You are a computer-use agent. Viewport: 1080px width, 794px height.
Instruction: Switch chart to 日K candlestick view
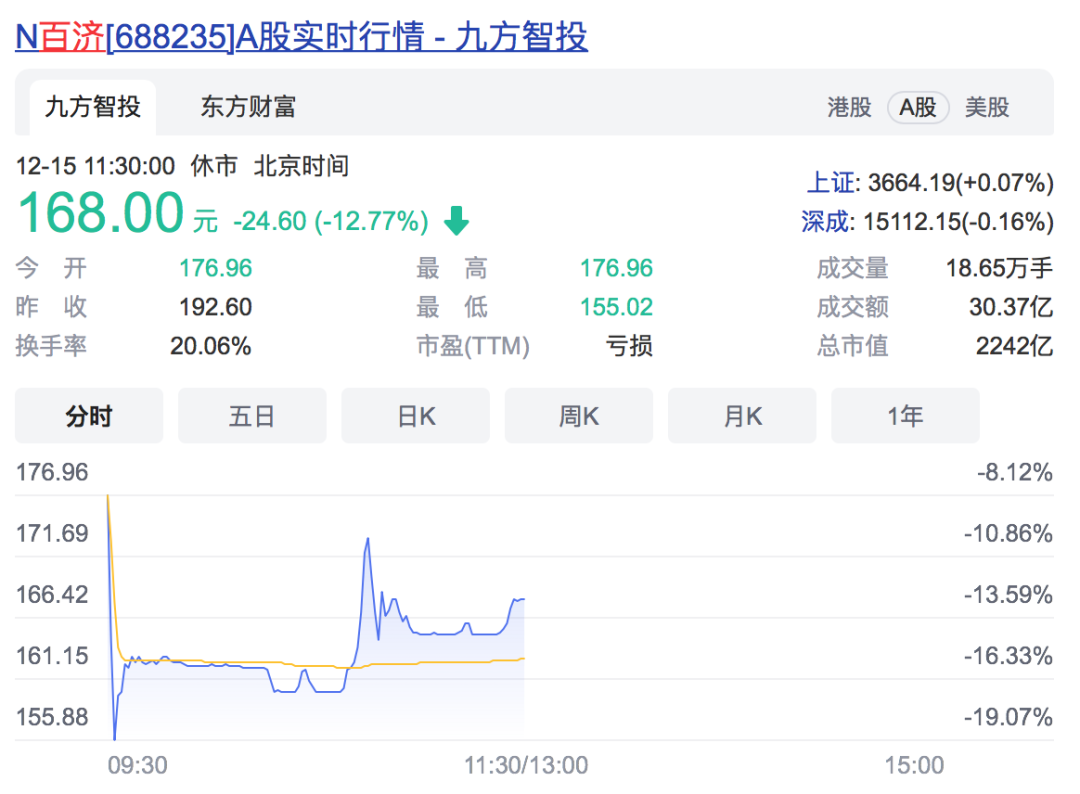415,416
